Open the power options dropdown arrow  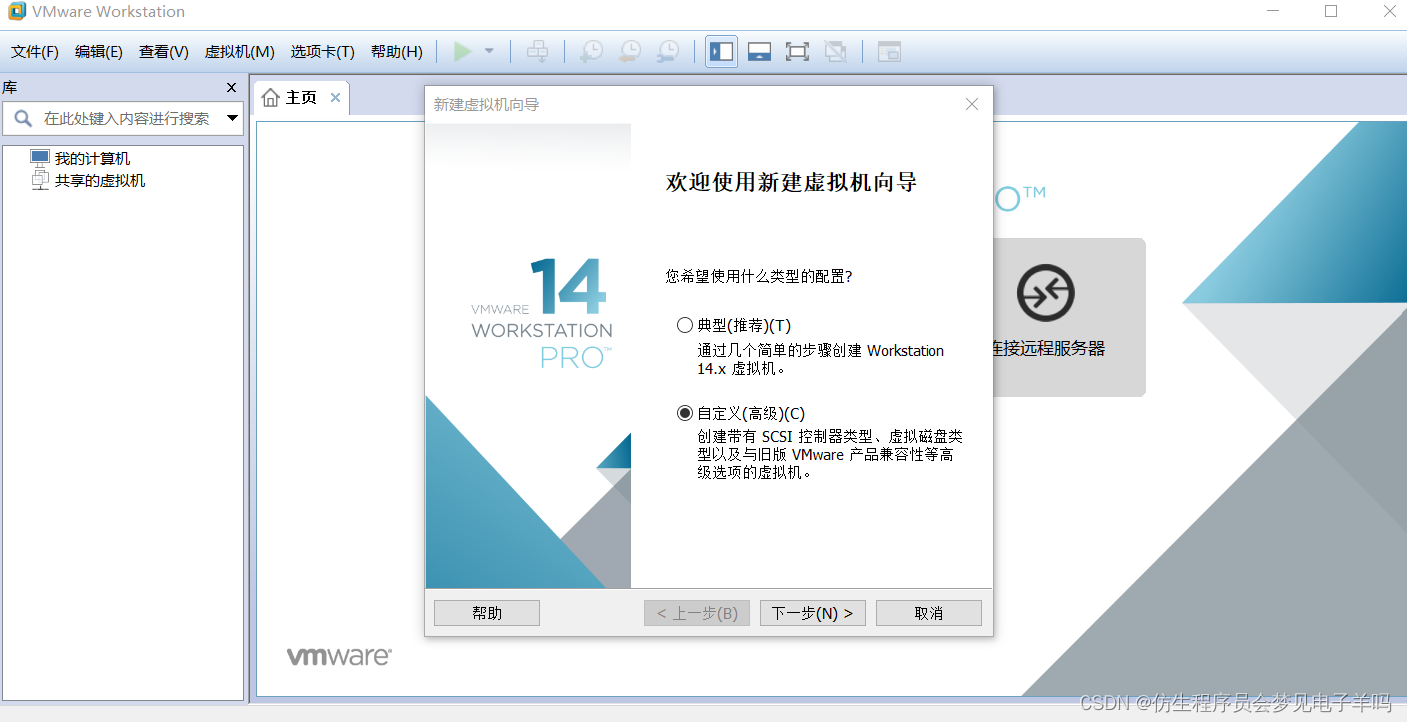coord(489,51)
